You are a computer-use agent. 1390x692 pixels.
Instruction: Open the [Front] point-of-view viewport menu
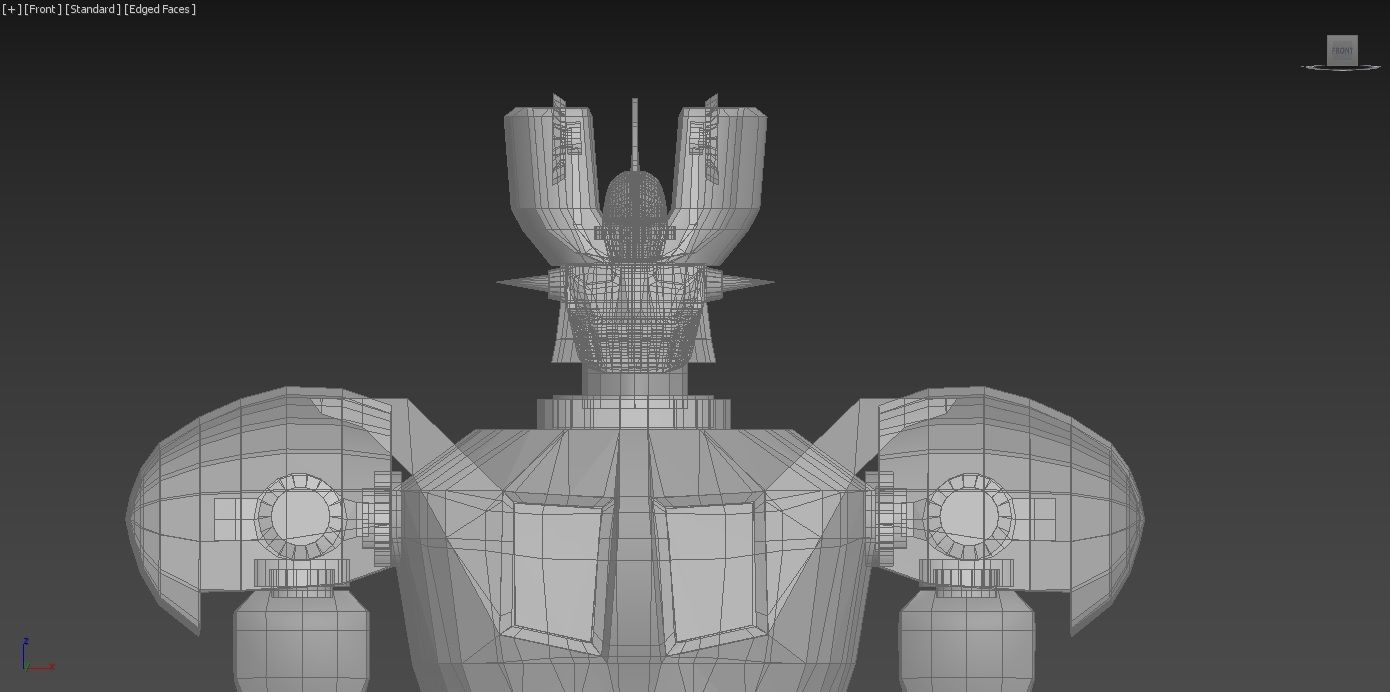pos(43,9)
